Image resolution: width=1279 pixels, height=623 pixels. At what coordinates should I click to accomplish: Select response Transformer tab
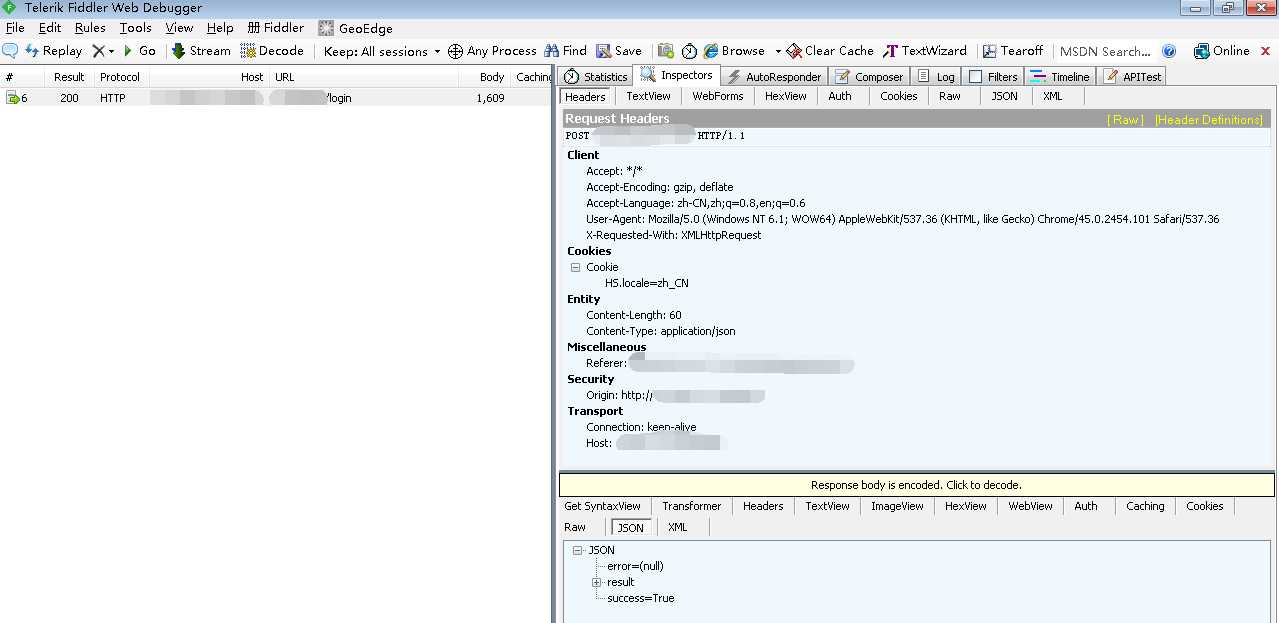pyautogui.click(x=691, y=506)
